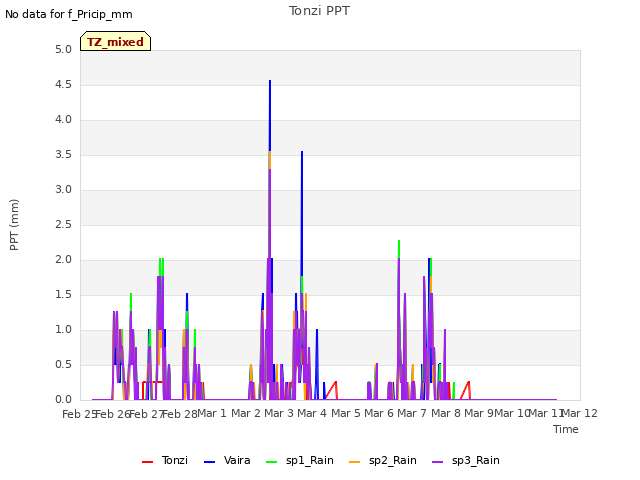Click the Mar 4 x-axis date label

pos(312,413)
